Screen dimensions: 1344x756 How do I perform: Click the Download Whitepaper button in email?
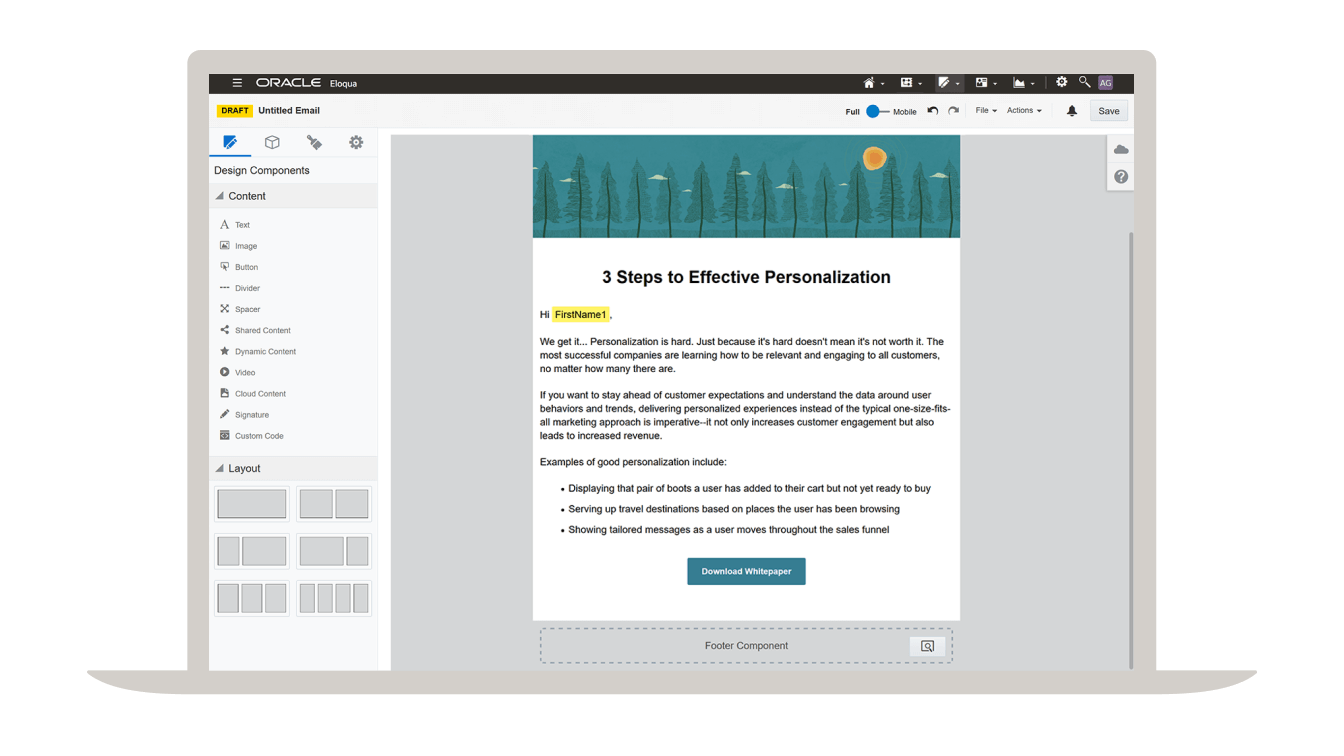(746, 570)
